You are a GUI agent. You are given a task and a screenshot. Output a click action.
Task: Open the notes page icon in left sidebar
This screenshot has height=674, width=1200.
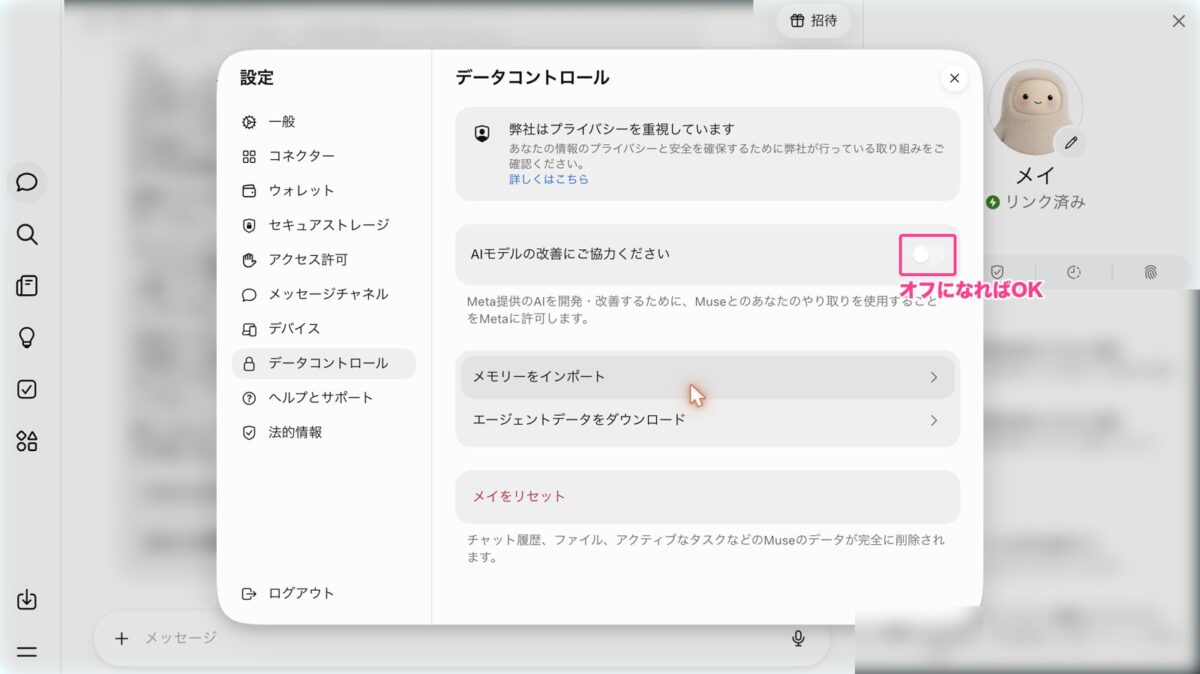click(27, 286)
